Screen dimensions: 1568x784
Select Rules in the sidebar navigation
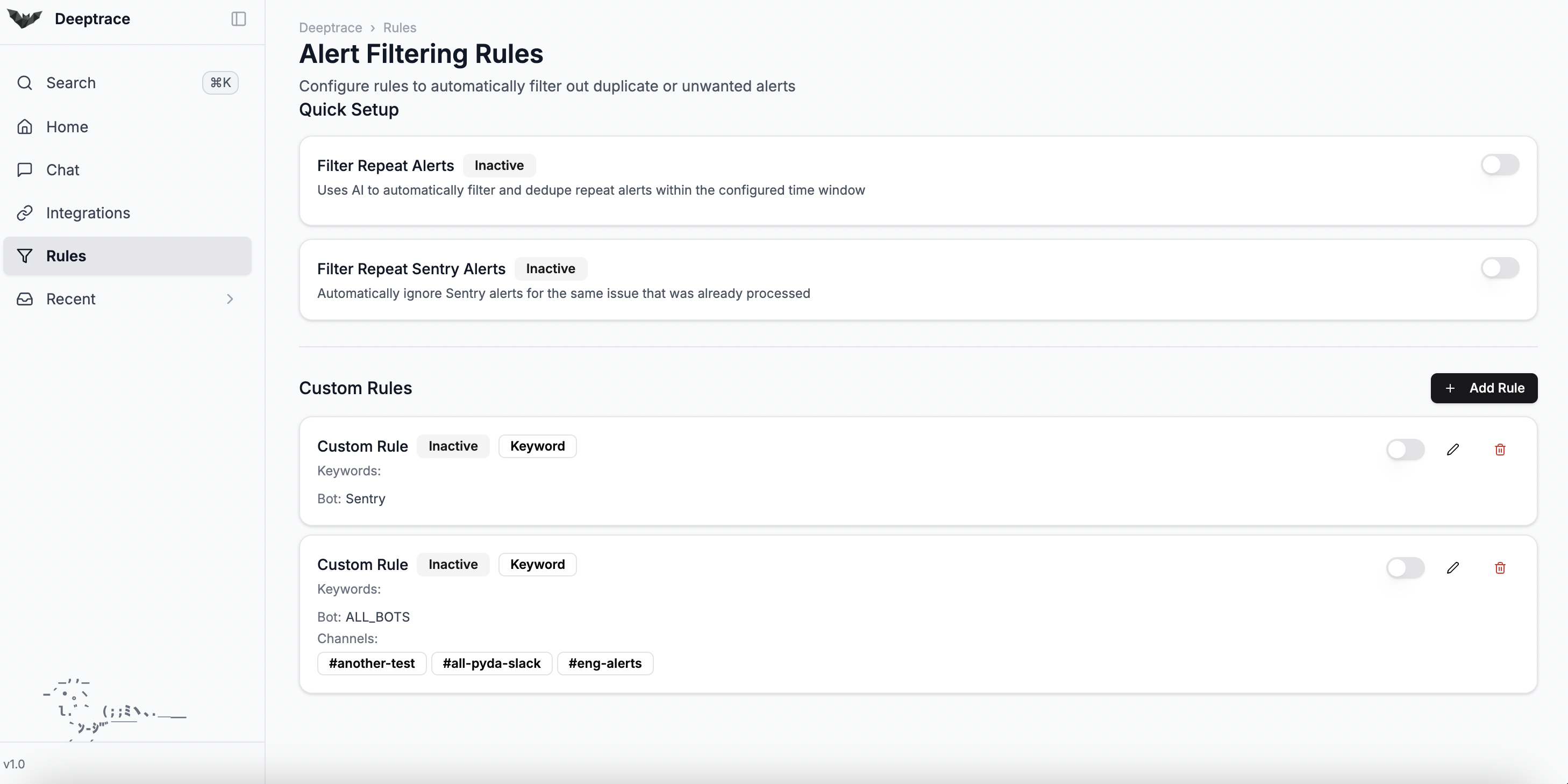pos(66,255)
